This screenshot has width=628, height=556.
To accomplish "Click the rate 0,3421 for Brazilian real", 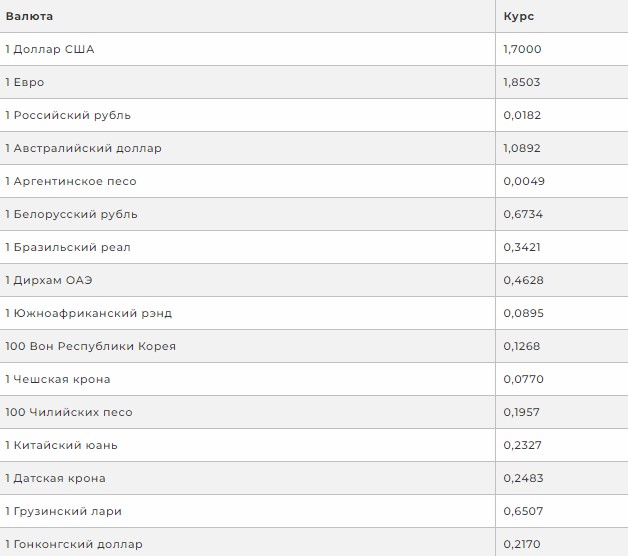I will (523, 247).
